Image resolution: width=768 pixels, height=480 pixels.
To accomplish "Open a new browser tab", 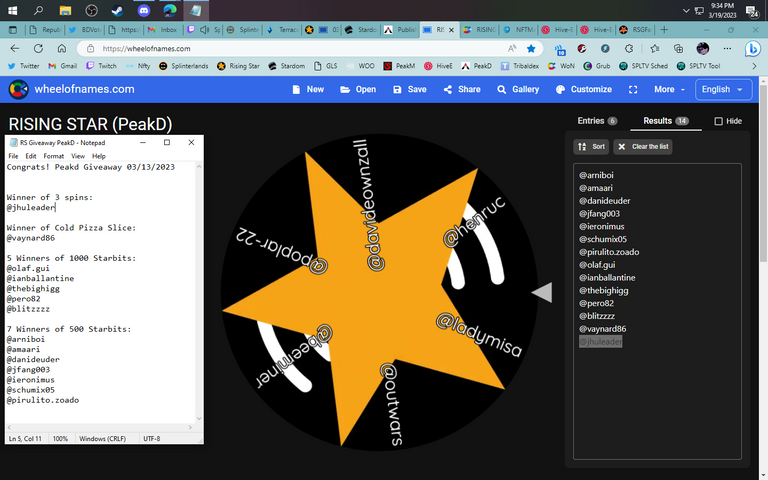I will click(x=664, y=30).
